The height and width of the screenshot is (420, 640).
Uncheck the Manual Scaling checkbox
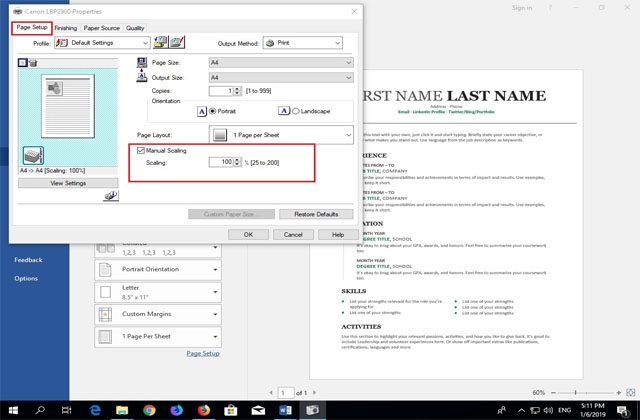[141, 150]
